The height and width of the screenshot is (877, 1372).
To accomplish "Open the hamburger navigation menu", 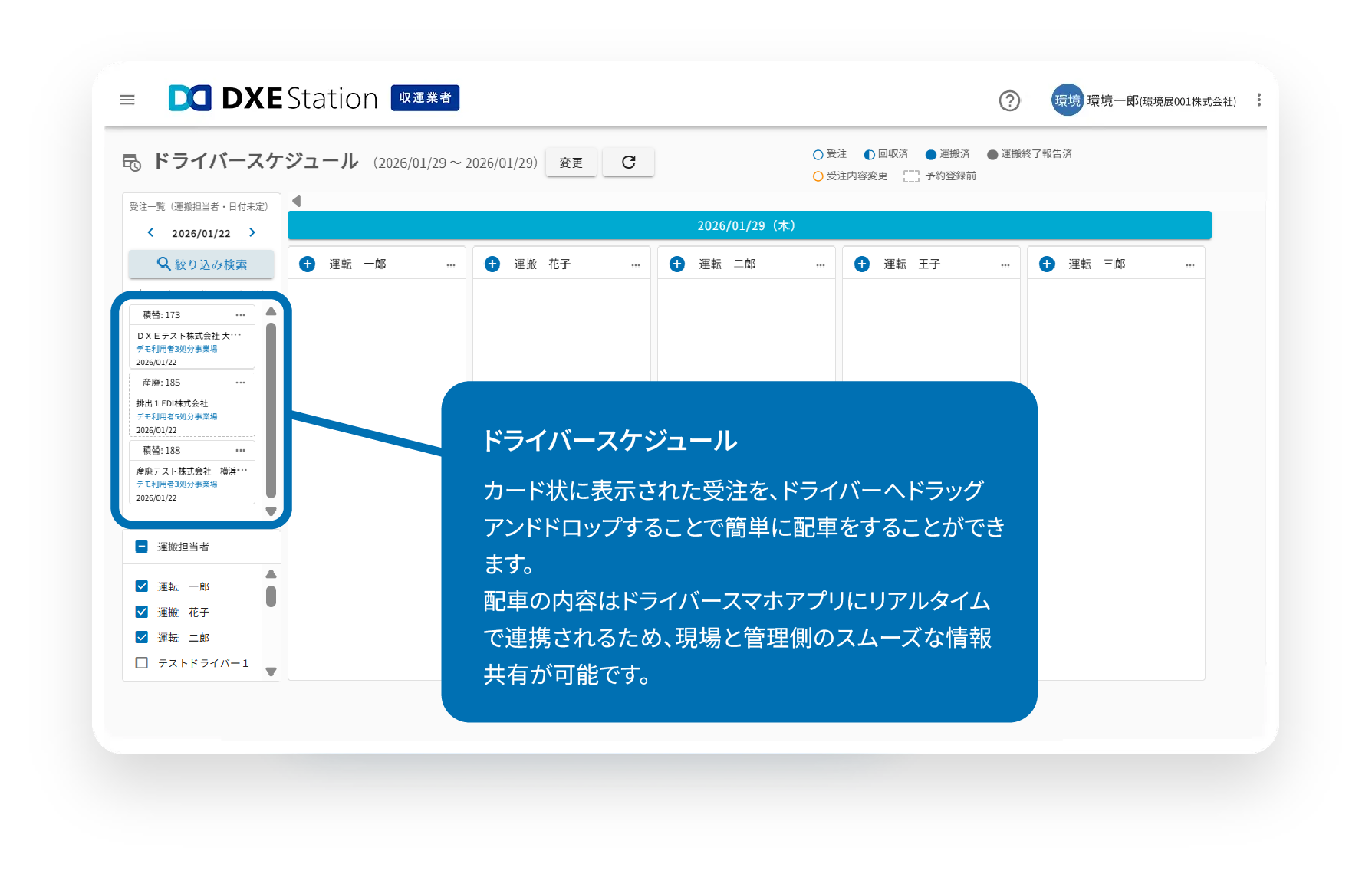I will pos(127,100).
